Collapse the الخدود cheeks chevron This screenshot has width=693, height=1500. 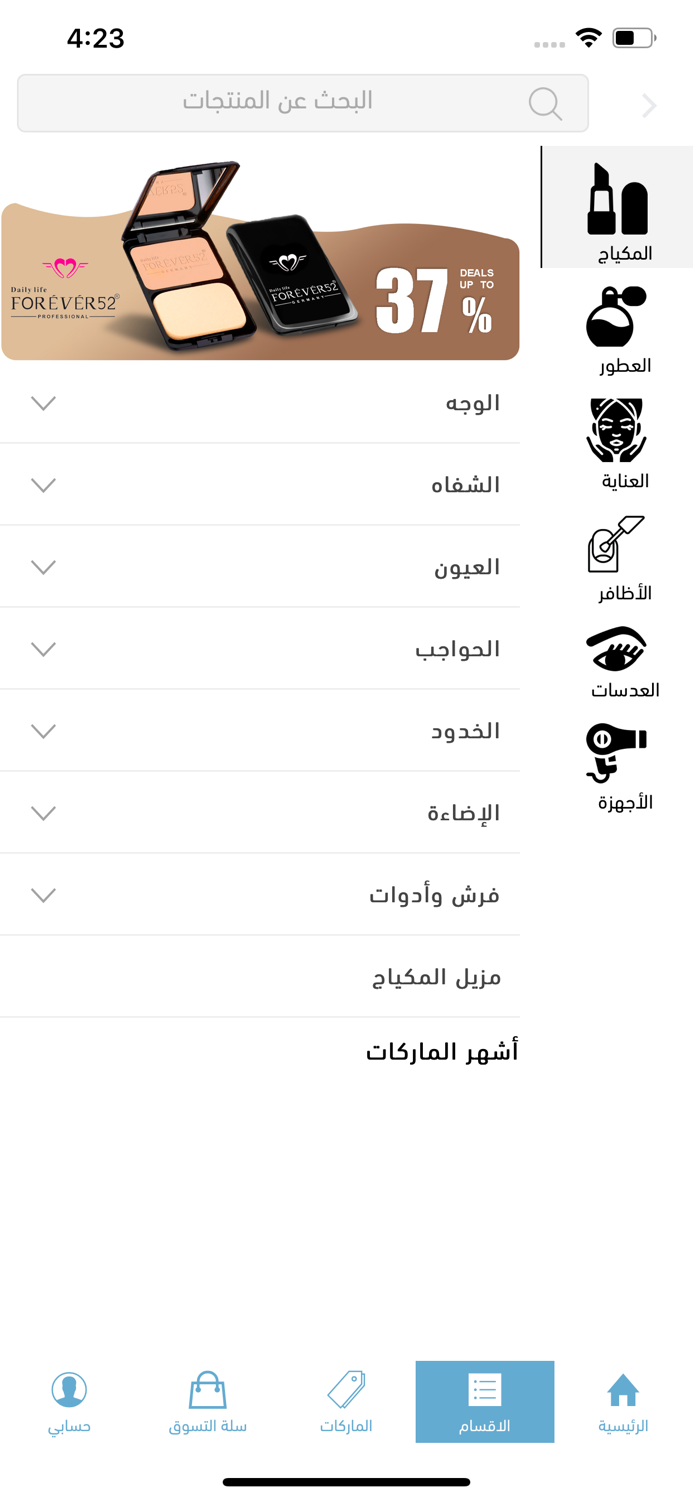tap(42, 731)
